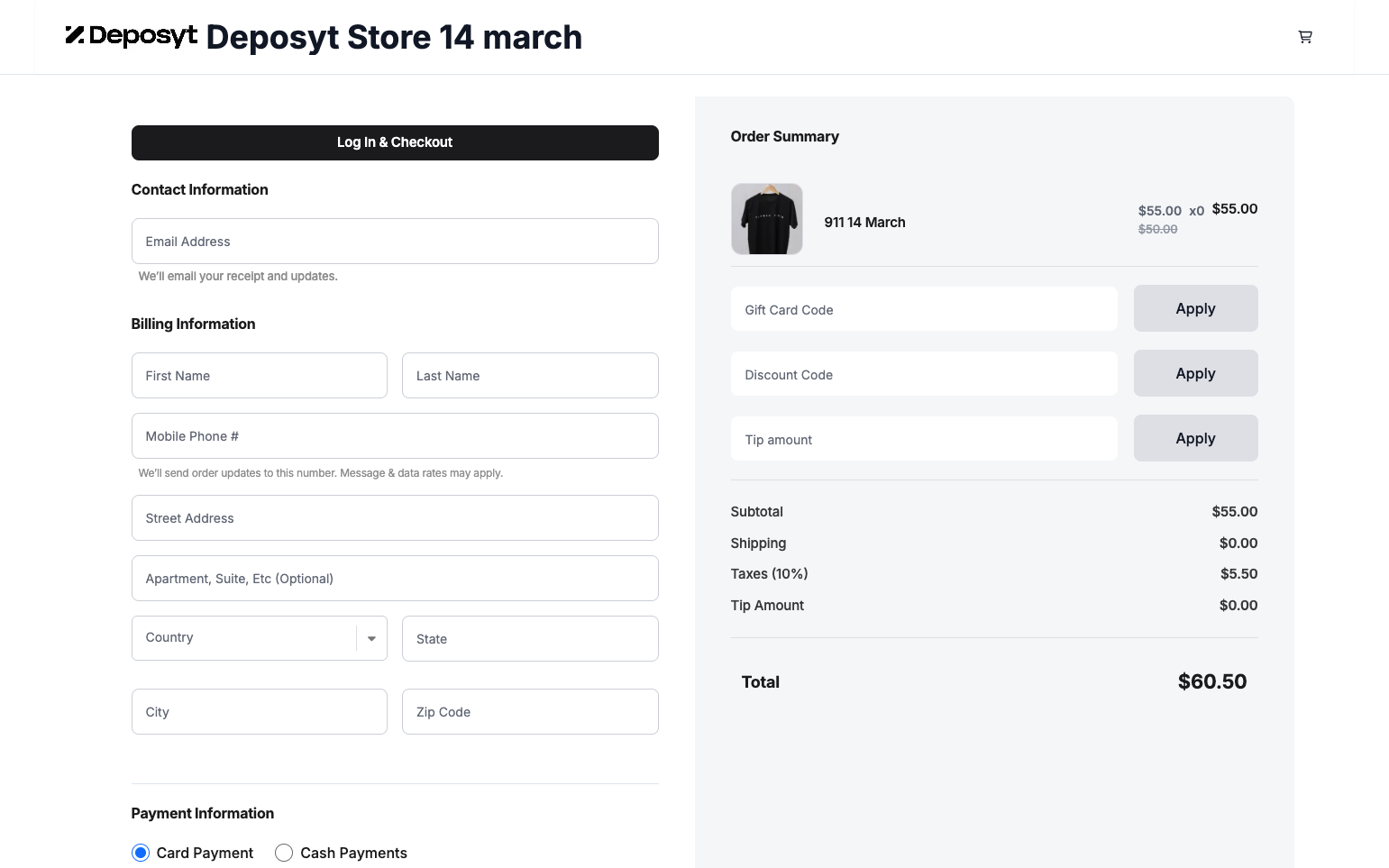Click the Payment Information heading
Viewport: 1389px width, 868px height.
point(203,813)
